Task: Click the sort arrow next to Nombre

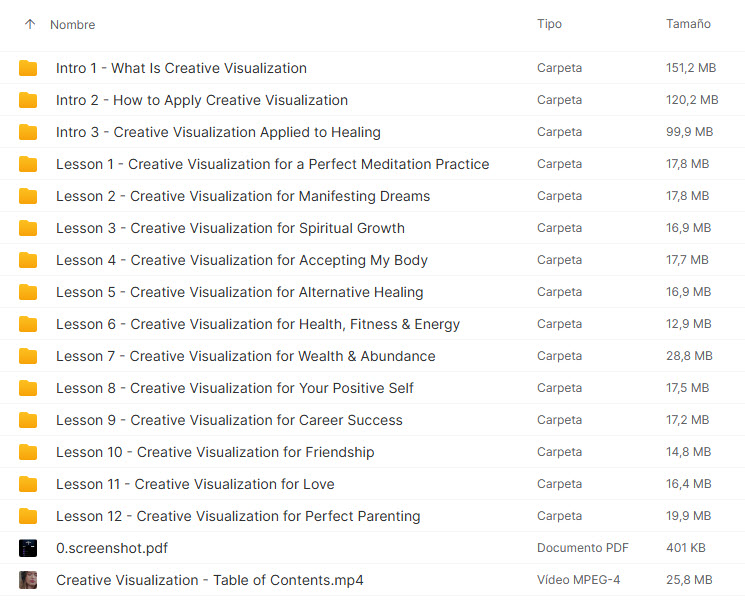Action: click(29, 24)
